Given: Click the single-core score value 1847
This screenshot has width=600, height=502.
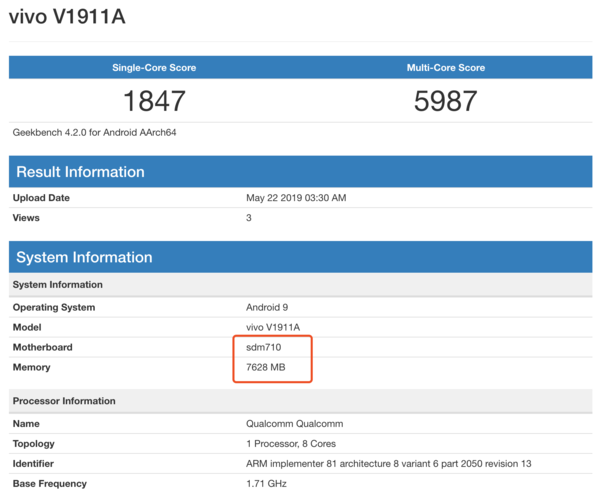Looking at the screenshot, I should pyautogui.click(x=154, y=101).
